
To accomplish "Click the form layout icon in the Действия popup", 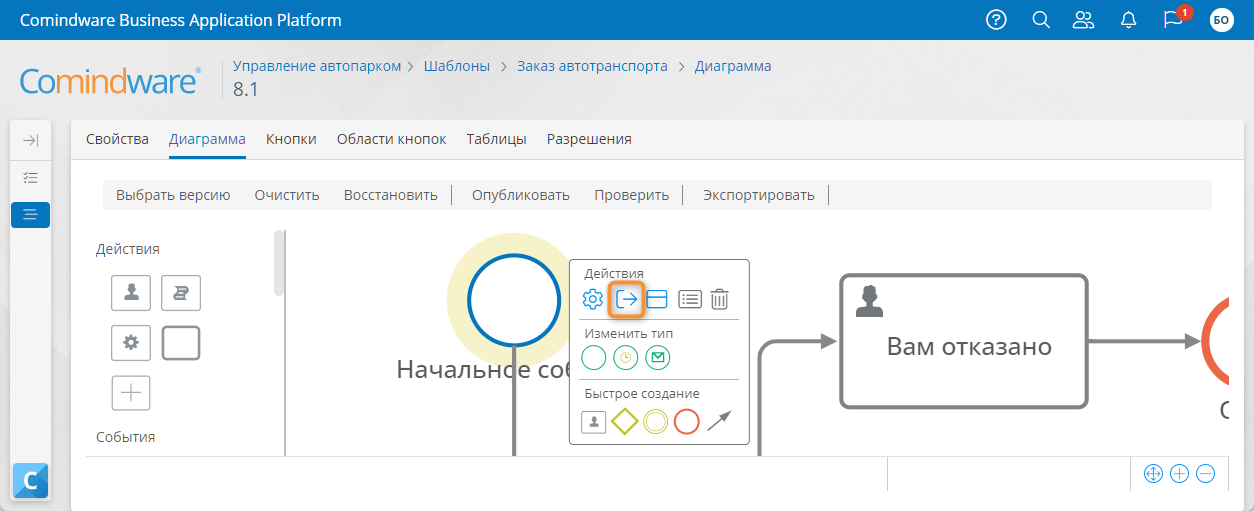I will click(657, 298).
